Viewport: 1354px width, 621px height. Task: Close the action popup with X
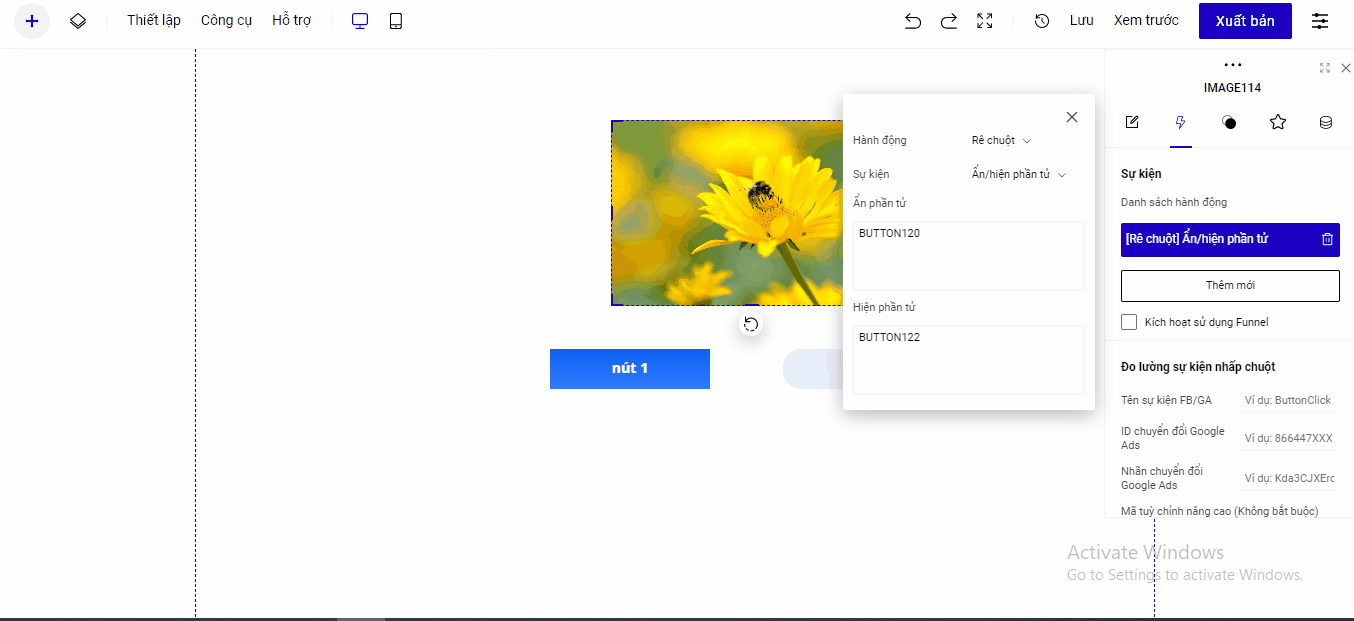[x=1072, y=117]
